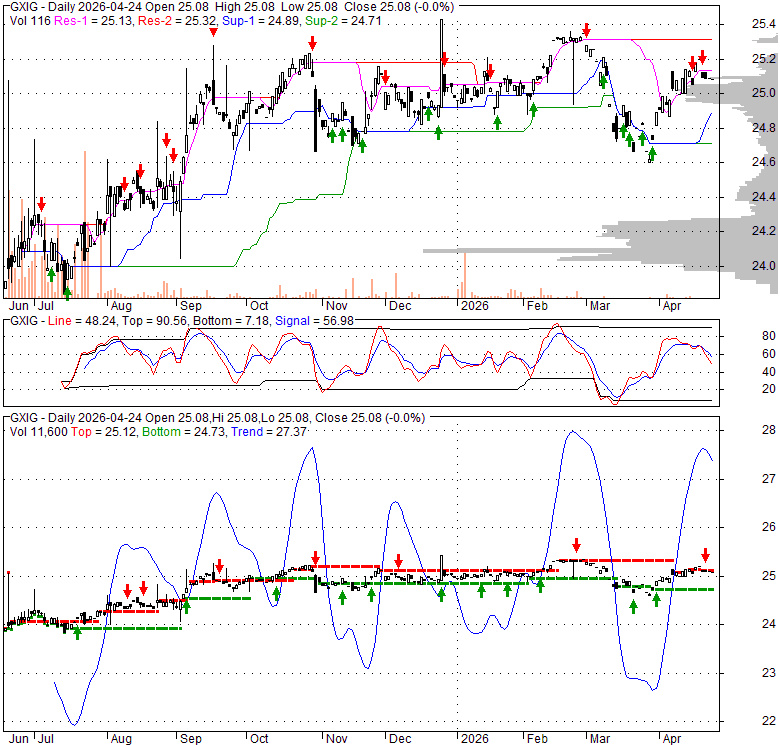The image size is (780, 745).
Task: Click the red sell arrow at February's high in top chart
Action: [586, 30]
